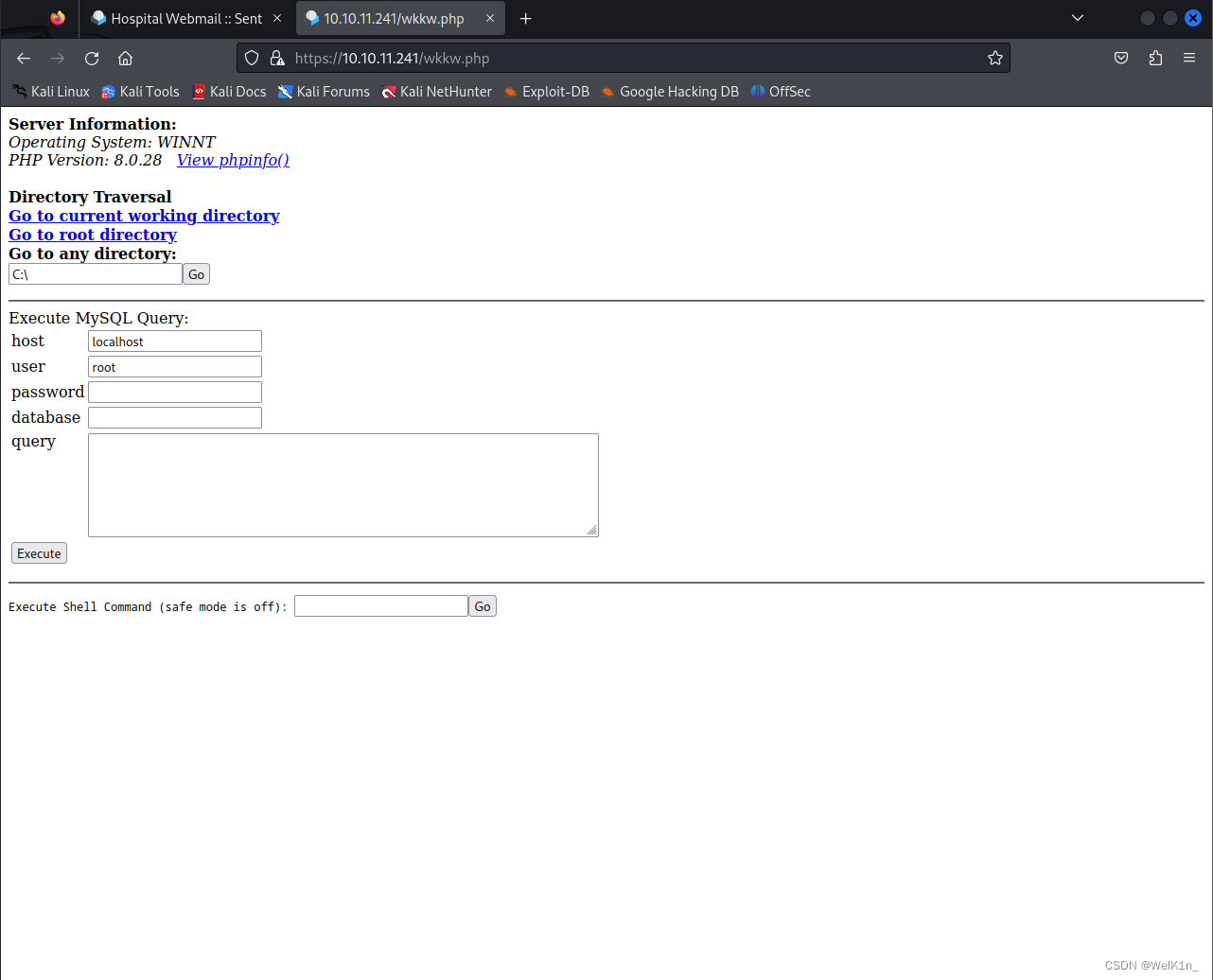Go to root directory link
The image size is (1213, 980).
93,235
